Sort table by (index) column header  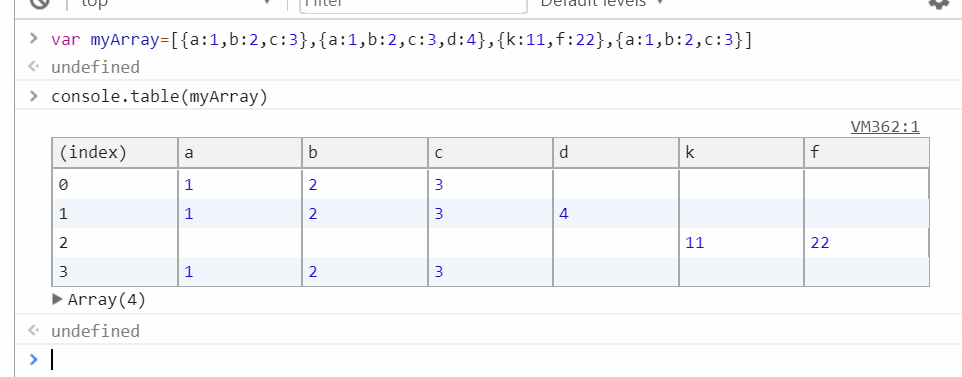(x=115, y=152)
